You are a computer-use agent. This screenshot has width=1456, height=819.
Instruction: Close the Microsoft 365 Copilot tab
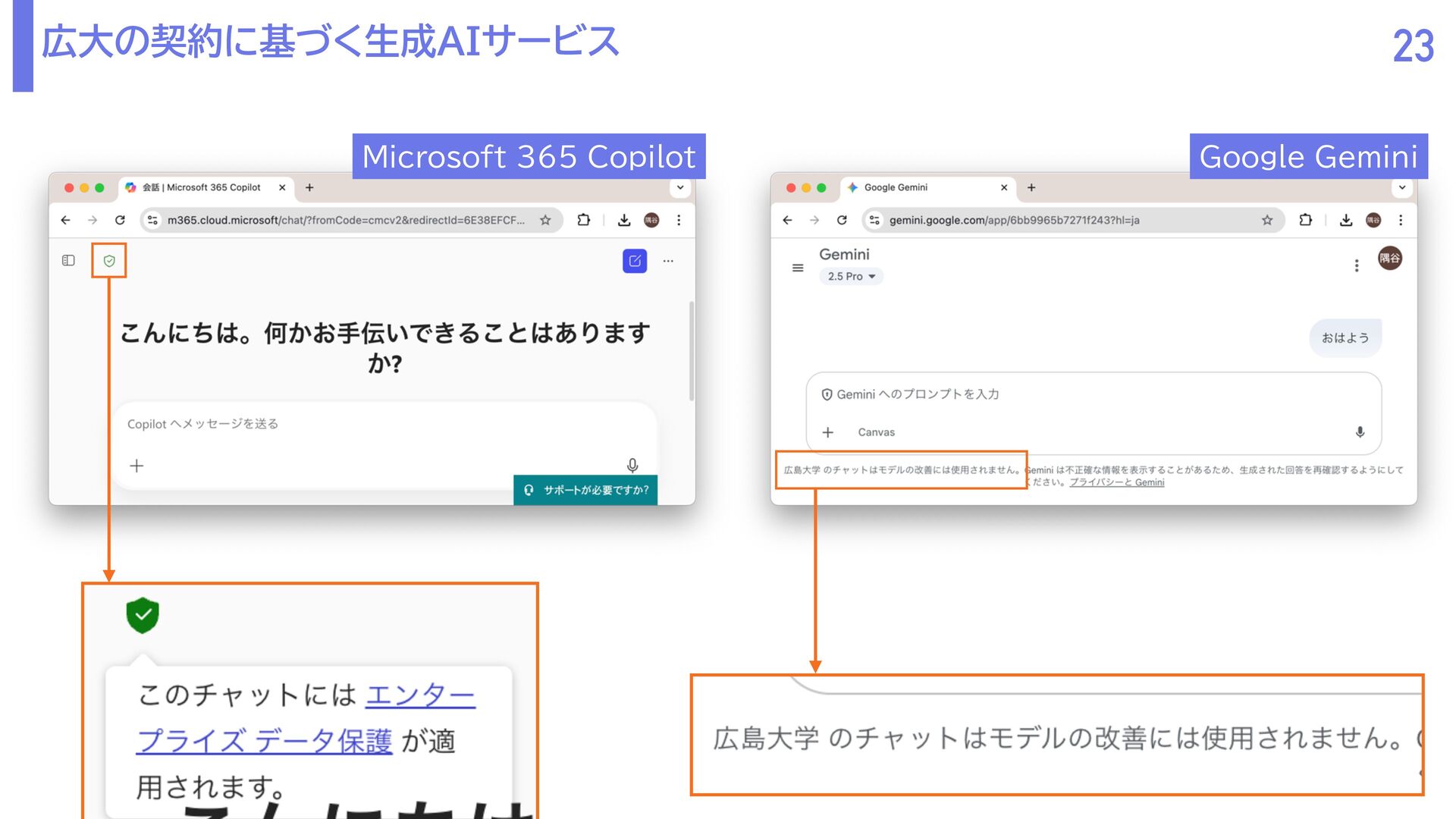[x=282, y=187]
